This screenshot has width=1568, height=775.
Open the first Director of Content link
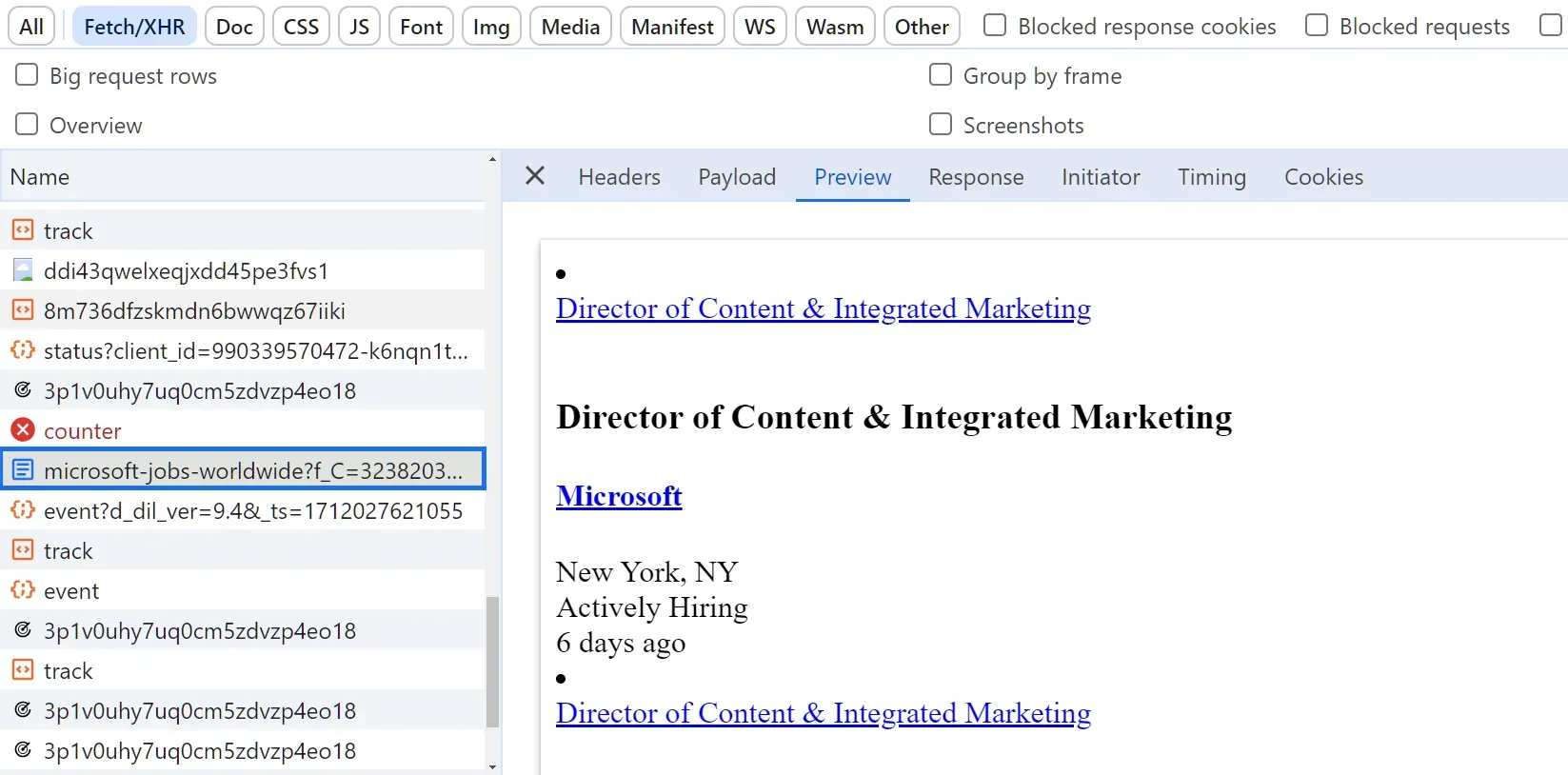824,308
